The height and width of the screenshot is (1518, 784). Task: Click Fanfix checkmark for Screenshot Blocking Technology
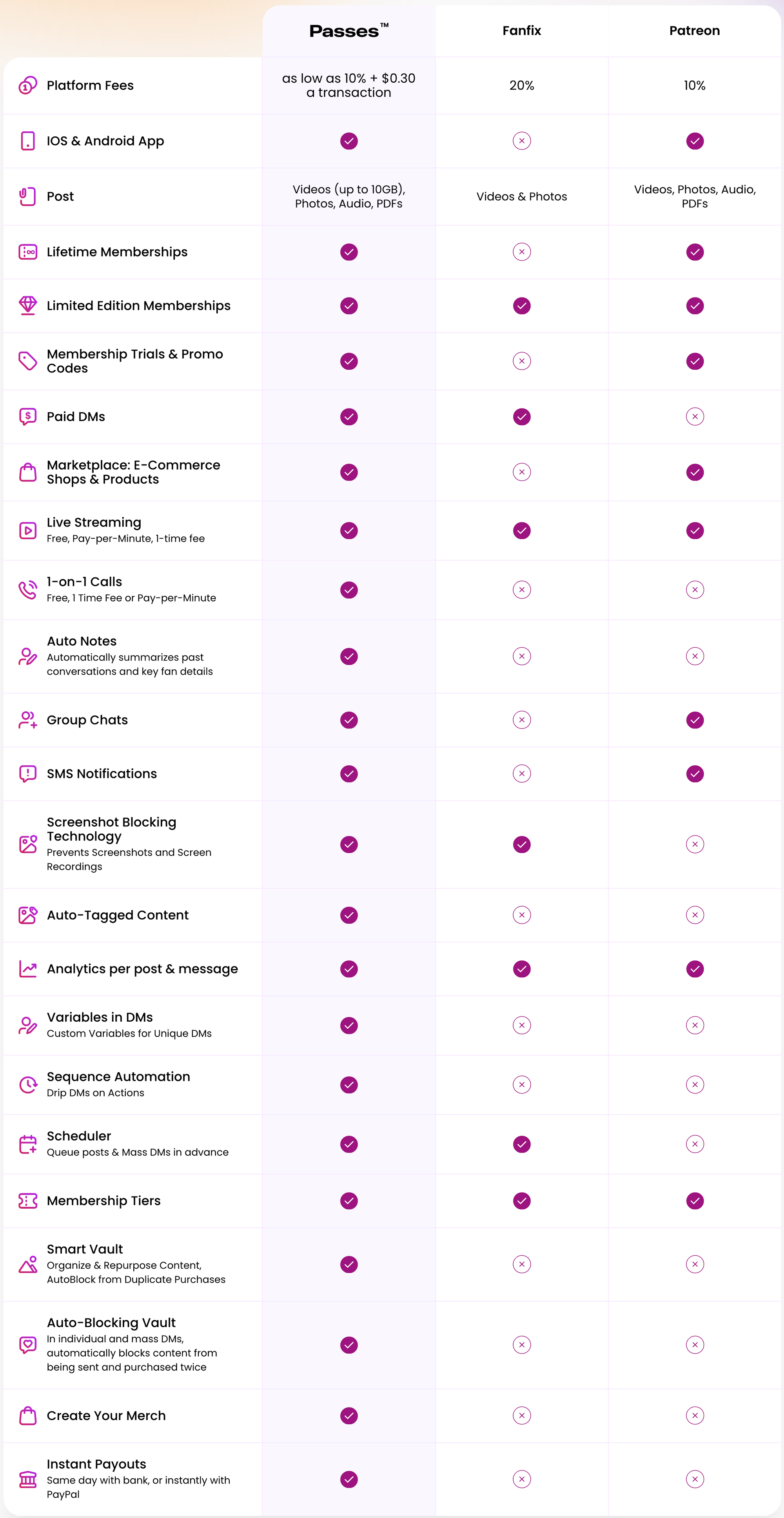(x=522, y=844)
